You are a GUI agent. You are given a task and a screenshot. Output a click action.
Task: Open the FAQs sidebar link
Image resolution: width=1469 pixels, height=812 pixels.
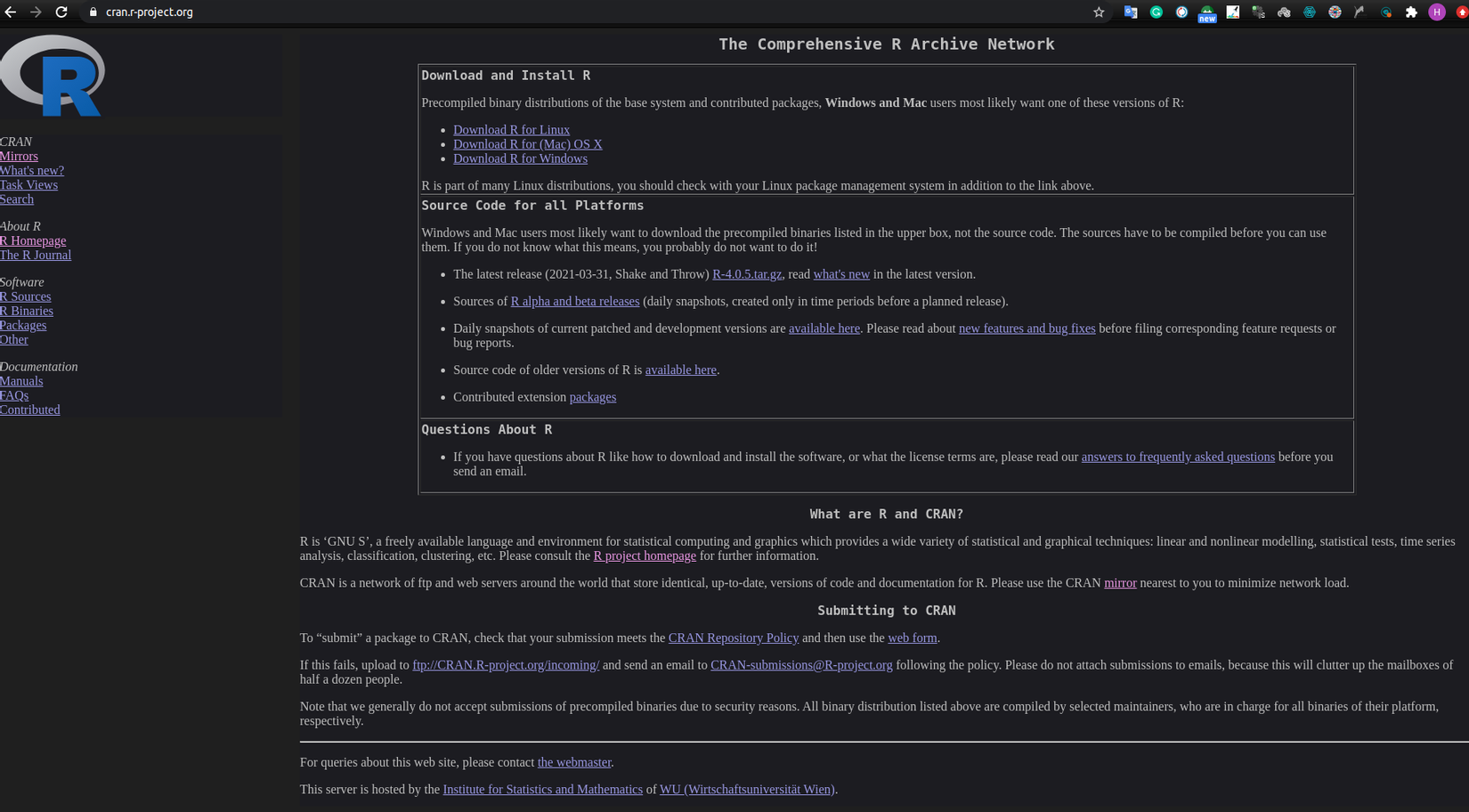14,396
